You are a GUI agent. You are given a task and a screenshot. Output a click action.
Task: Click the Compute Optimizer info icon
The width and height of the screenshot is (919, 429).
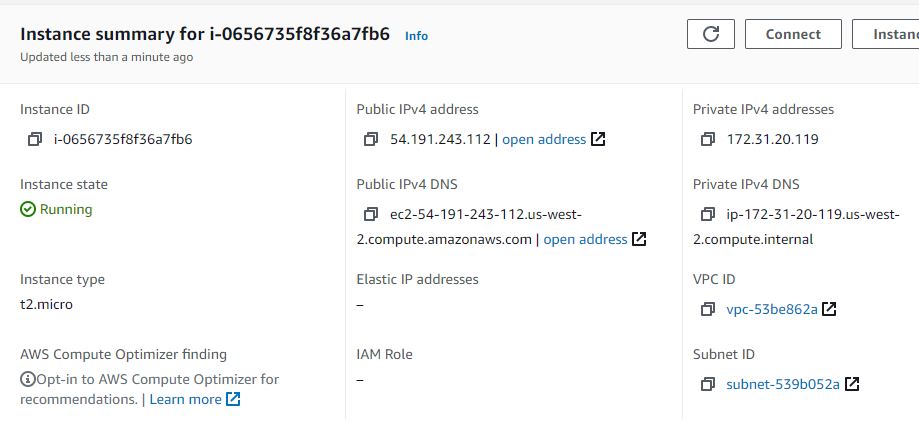click(28, 380)
